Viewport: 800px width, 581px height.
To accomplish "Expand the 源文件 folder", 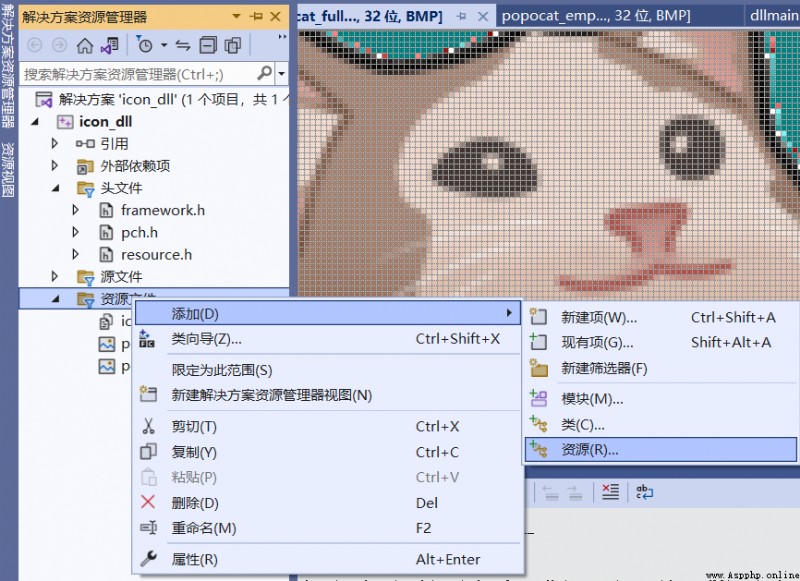I will 55,276.
